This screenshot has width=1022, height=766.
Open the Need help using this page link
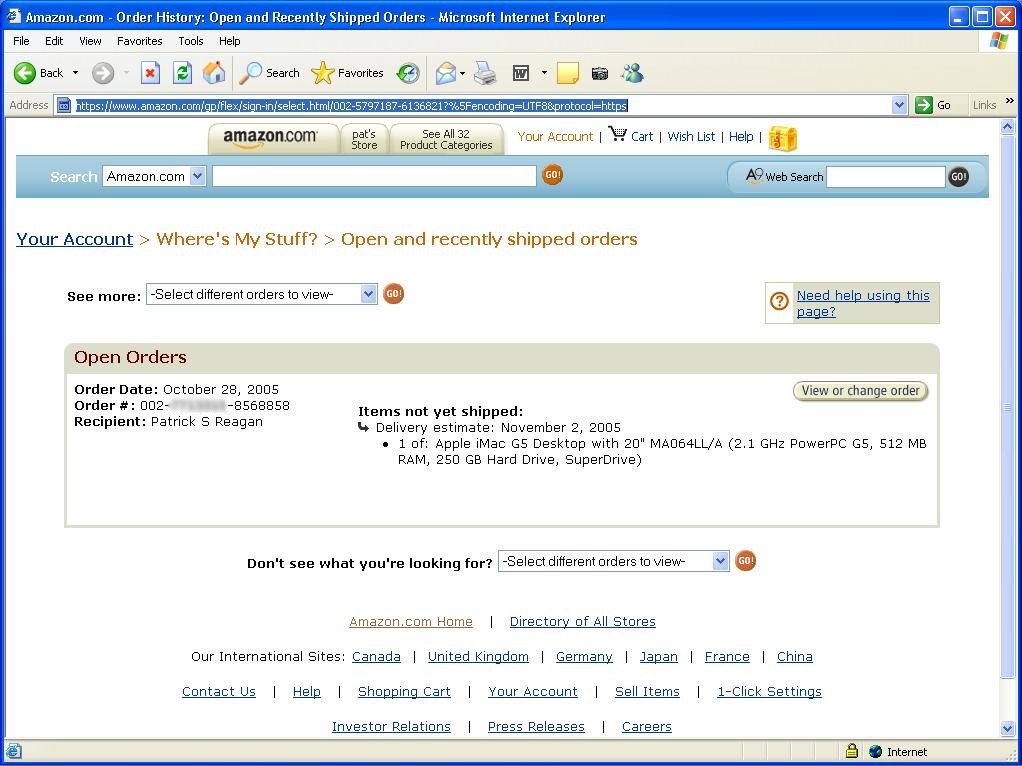point(863,303)
